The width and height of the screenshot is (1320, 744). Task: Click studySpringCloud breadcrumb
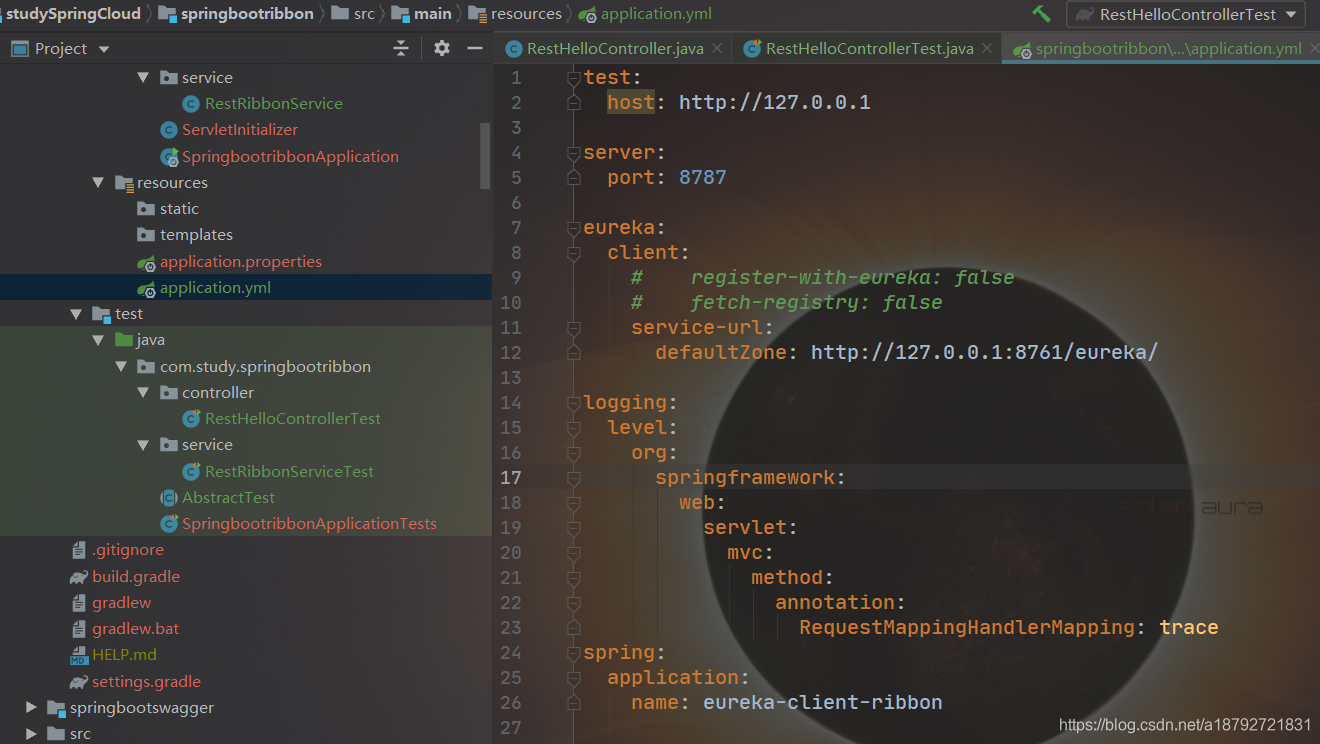pyautogui.click(x=72, y=14)
